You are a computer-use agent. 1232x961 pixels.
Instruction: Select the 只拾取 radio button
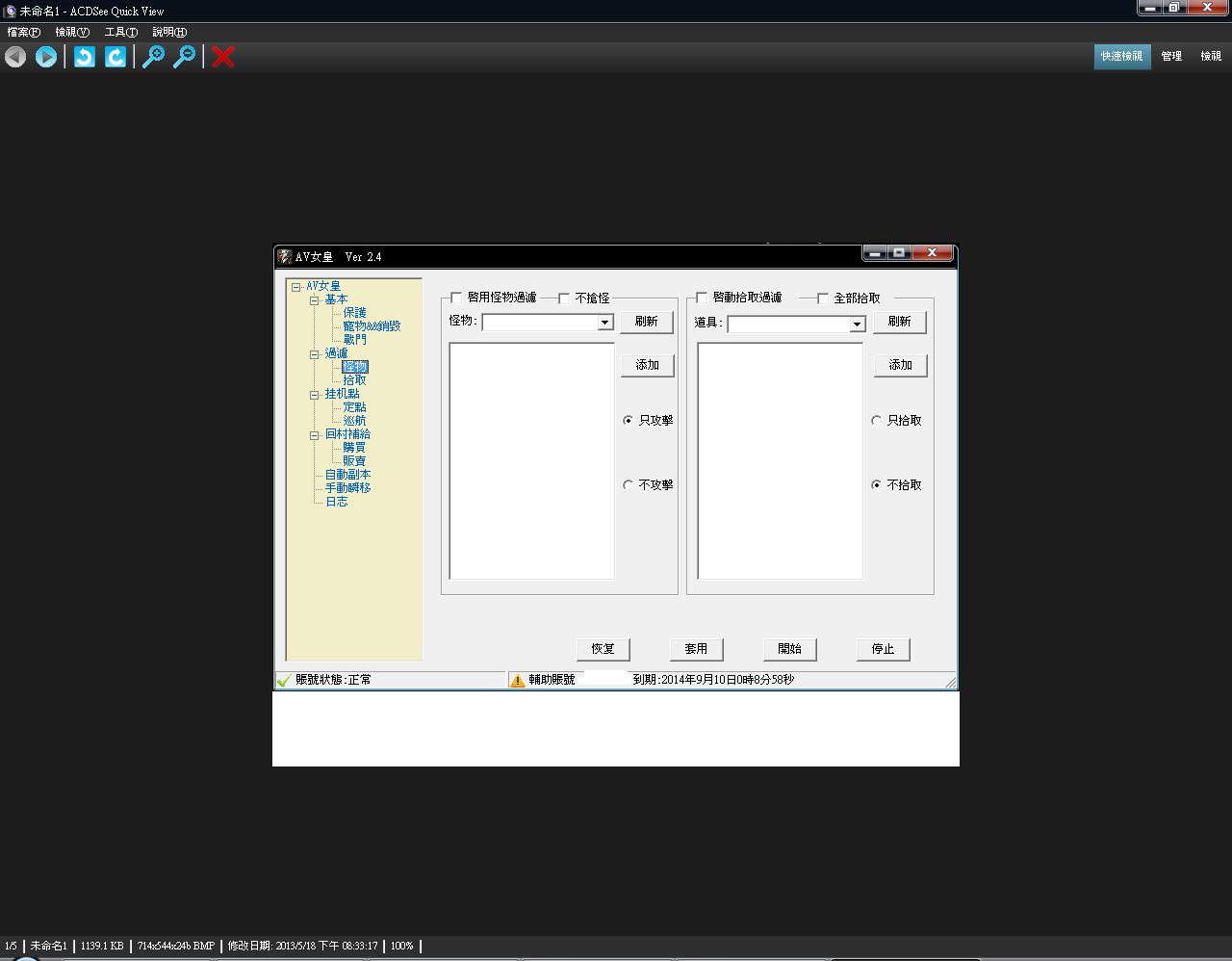tap(876, 420)
